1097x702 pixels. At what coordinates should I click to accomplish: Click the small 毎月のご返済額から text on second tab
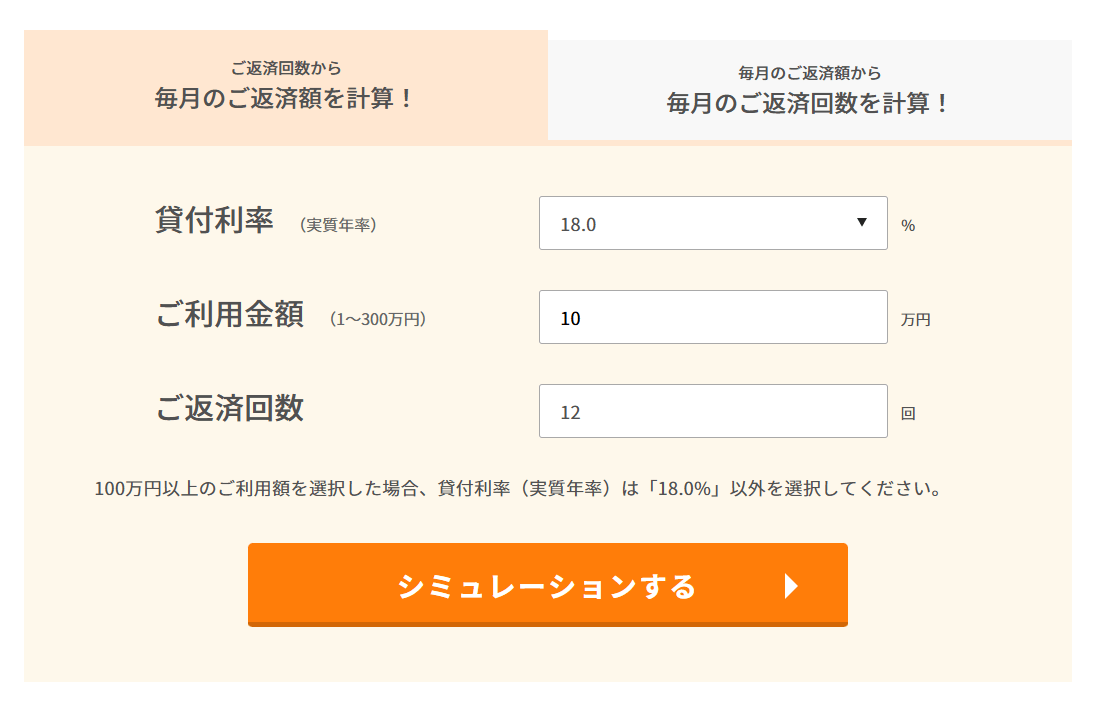click(809, 73)
